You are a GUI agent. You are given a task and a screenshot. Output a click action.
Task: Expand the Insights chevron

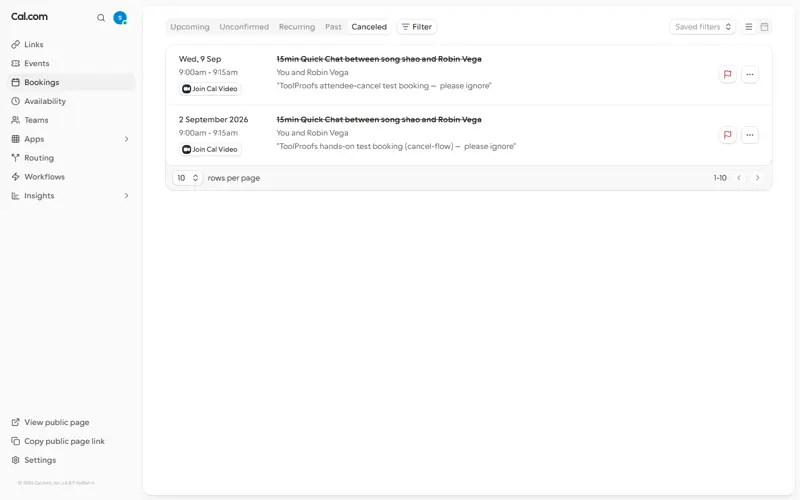click(127, 195)
